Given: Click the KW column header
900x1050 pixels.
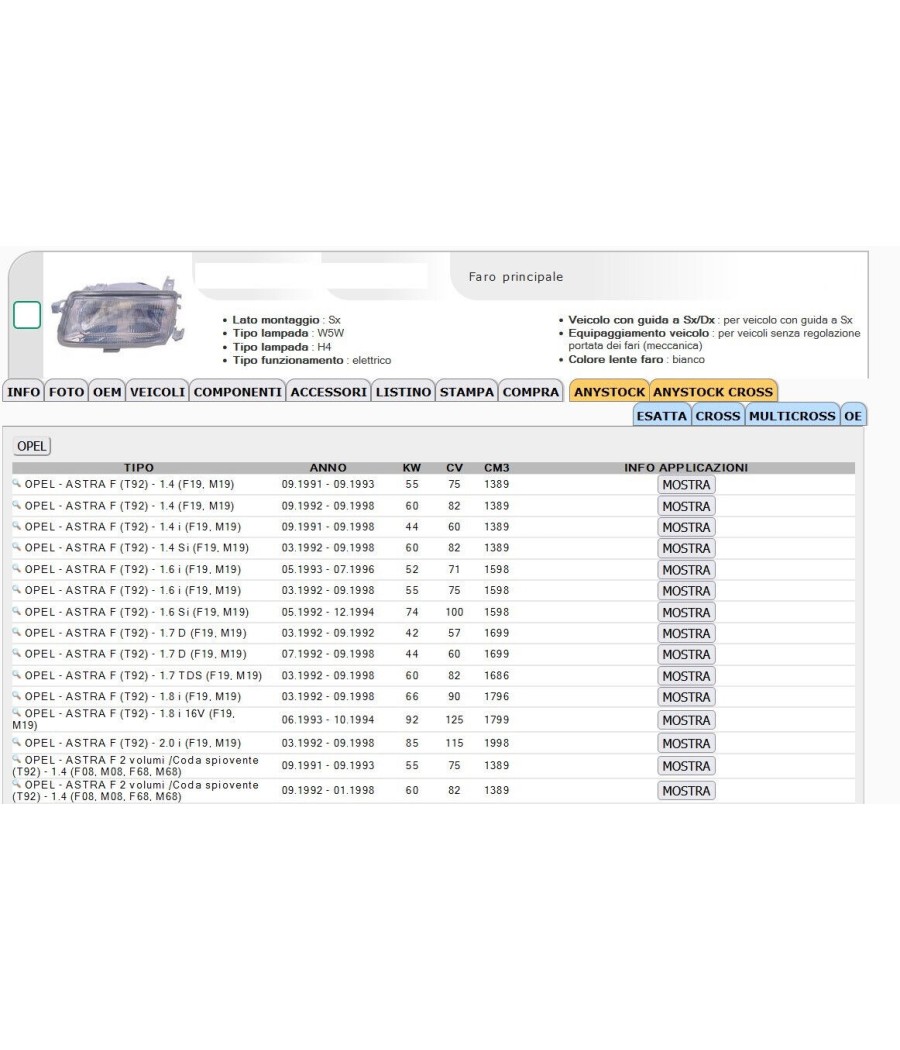Looking at the screenshot, I should tap(412, 467).
